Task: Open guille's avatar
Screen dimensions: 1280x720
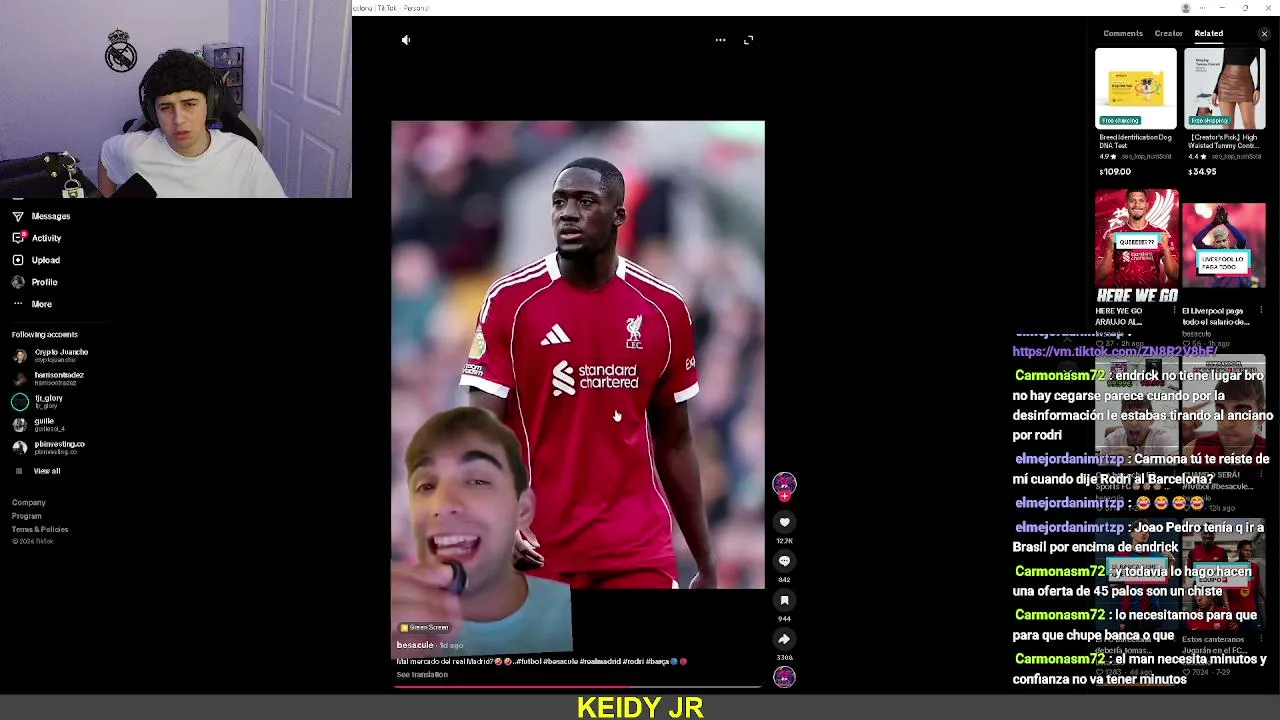Action: coord(20,425)
